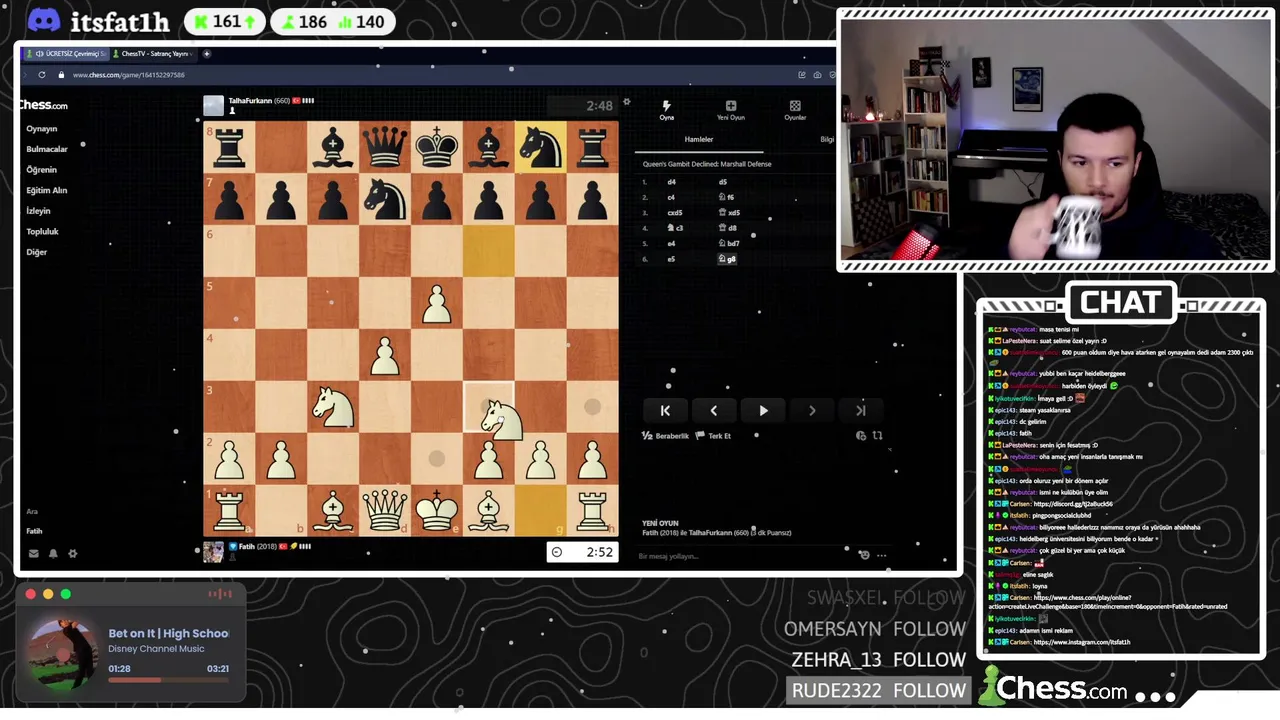Image resolution: width=1280 pixels, height=720 pixels.
Task: Offer a draw with Beraberlik
Action: tap(665, 436)
